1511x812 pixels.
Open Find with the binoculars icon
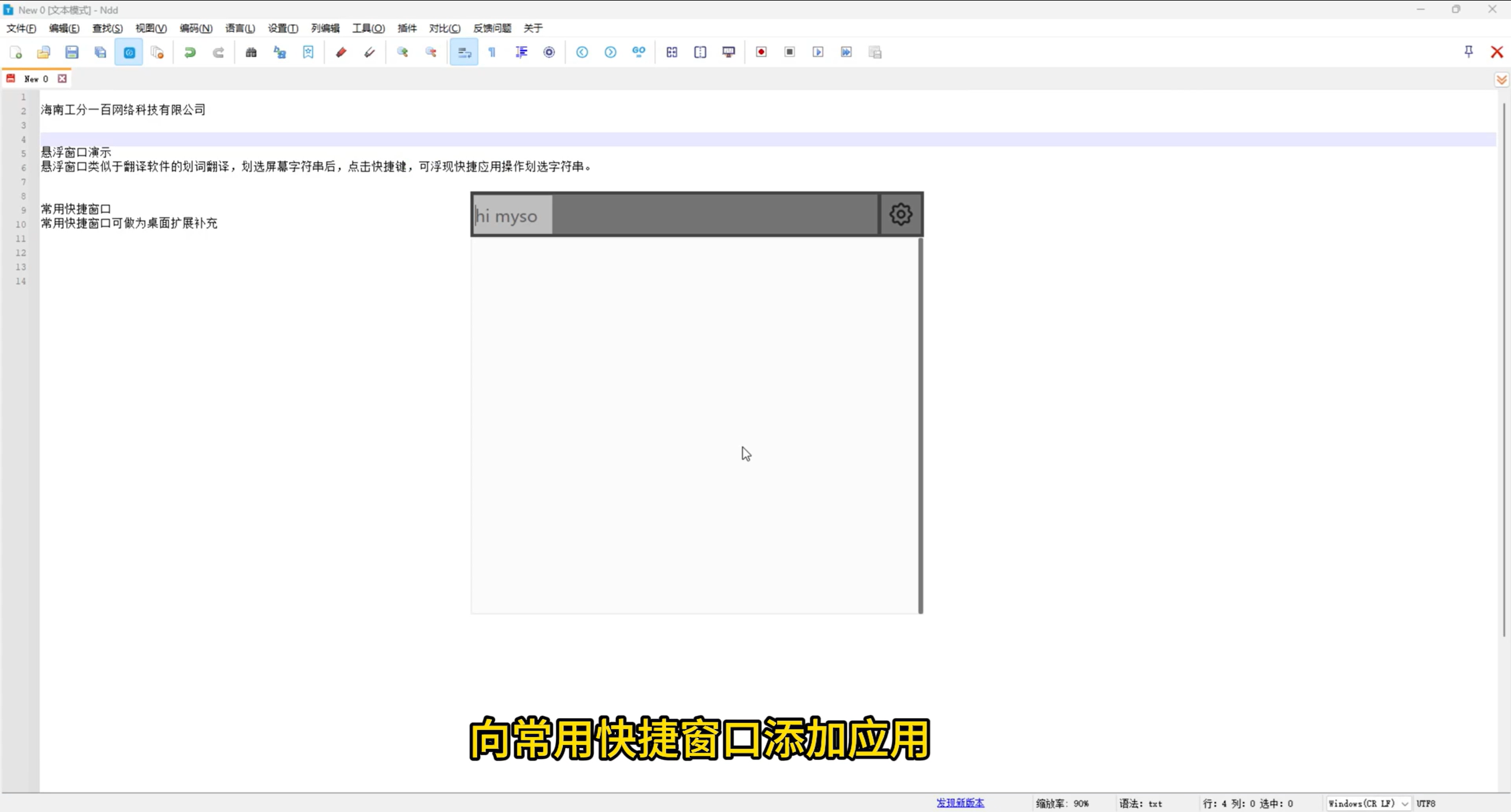[251, 53]
